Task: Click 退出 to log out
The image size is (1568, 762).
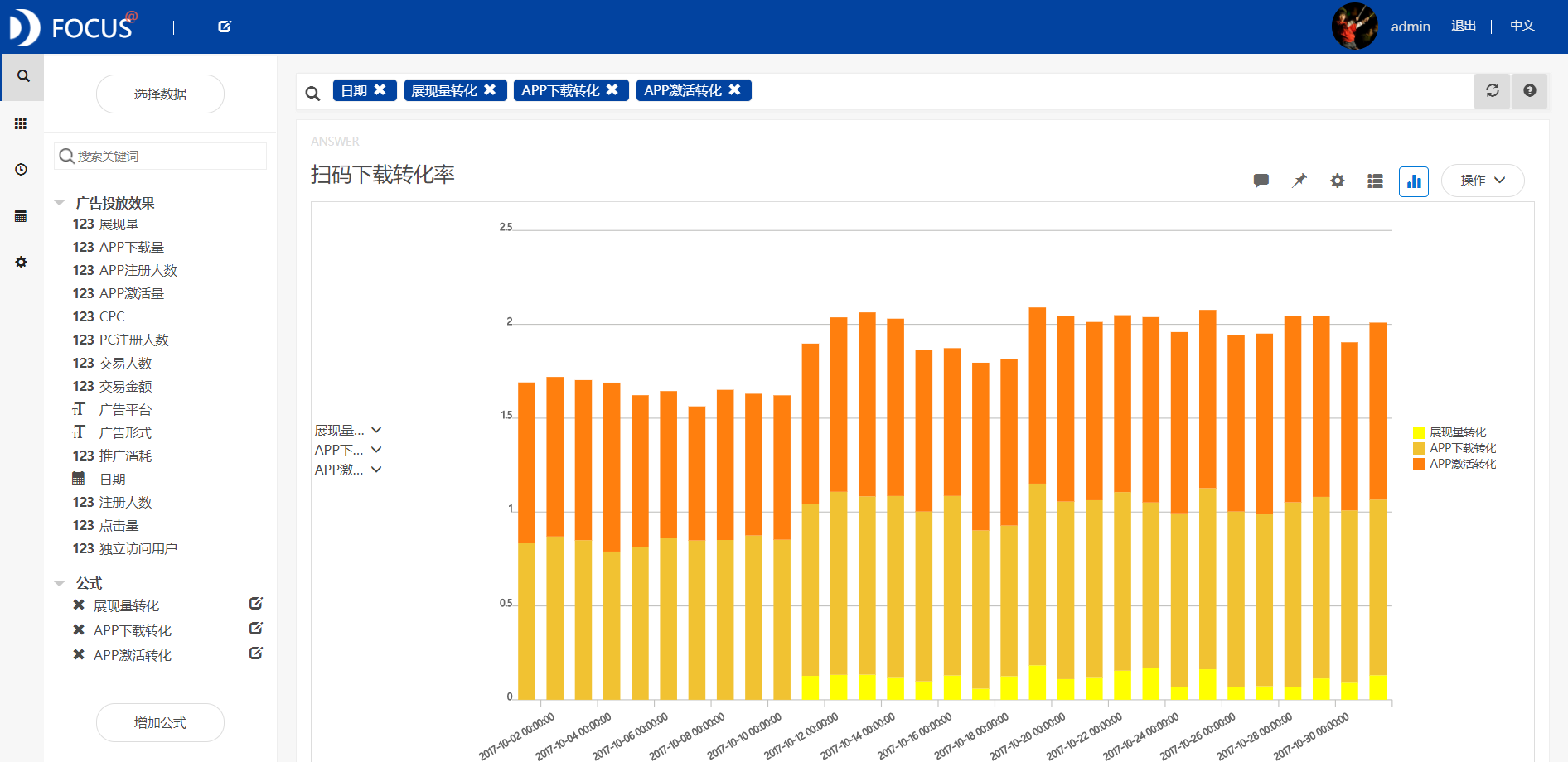Action: [1463, 26]
